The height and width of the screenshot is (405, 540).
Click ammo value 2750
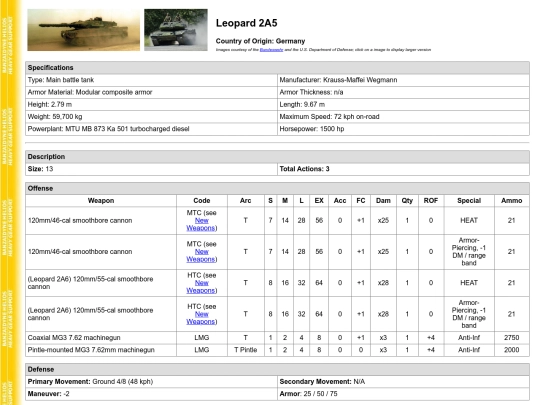512,338
